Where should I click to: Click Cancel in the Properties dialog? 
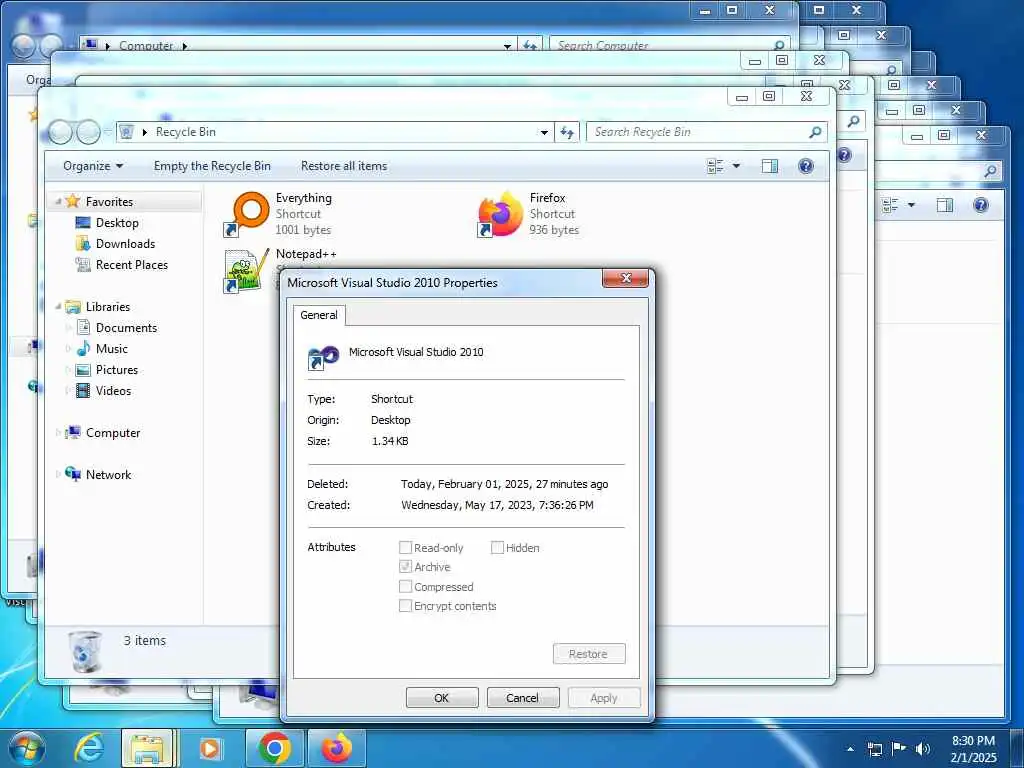[522, 697]
